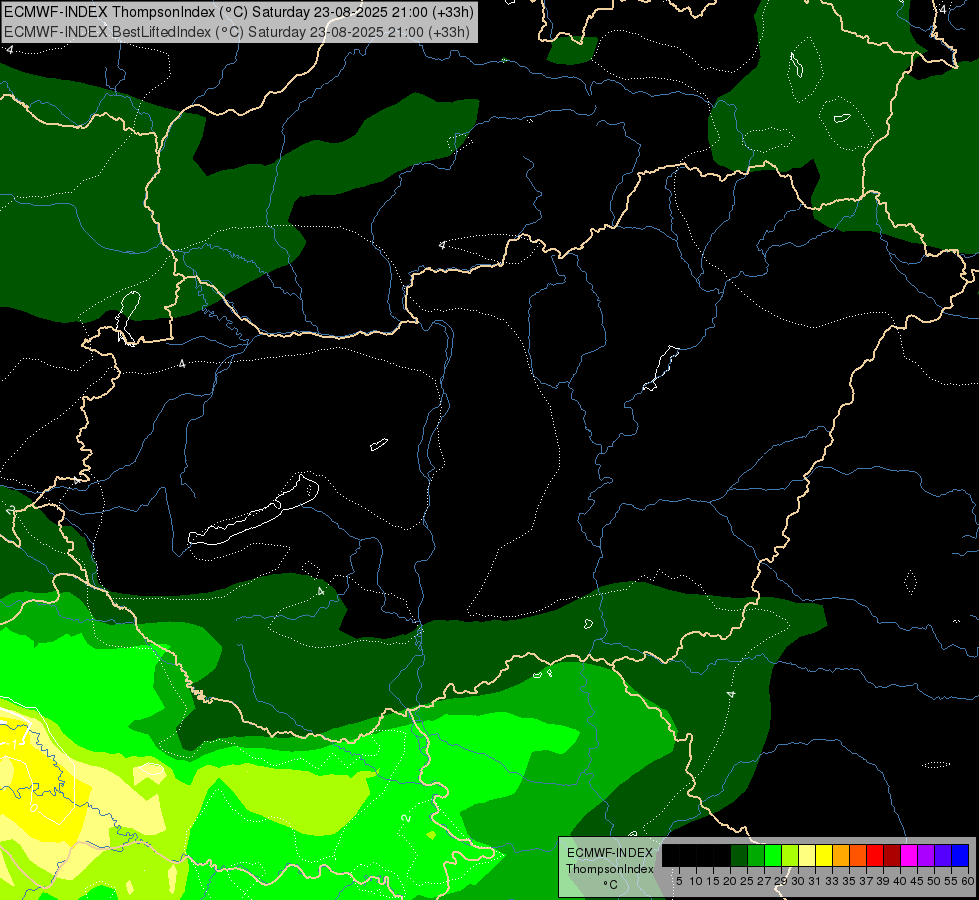Click the legend tick value '20'
Screen dimensions: 979x900
coord(731,881)
